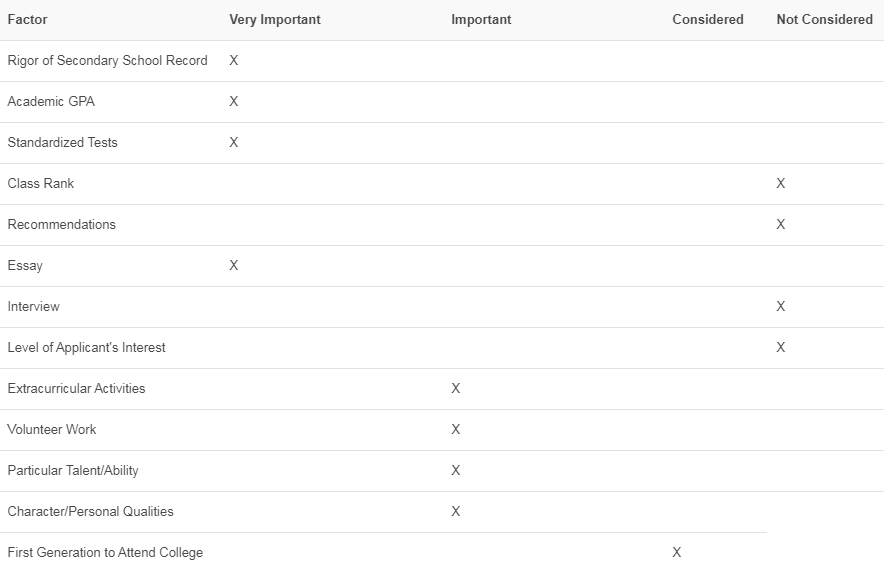Click the Factor column header
886x574 pixels.
(x=27, y=19)
